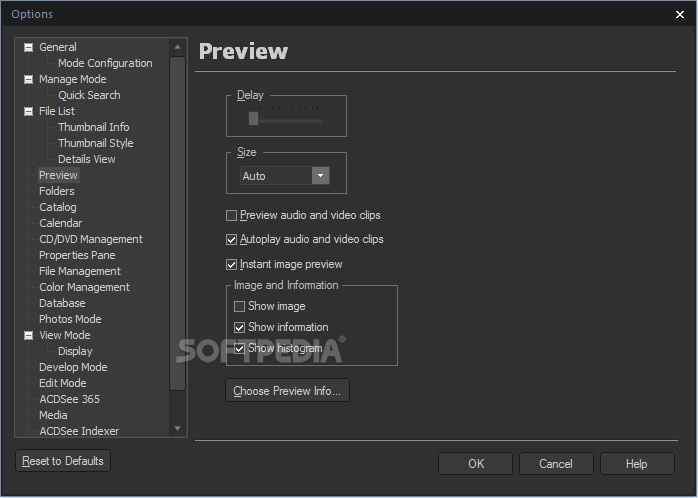Uncheck Show histogram

tap(239, 348)
